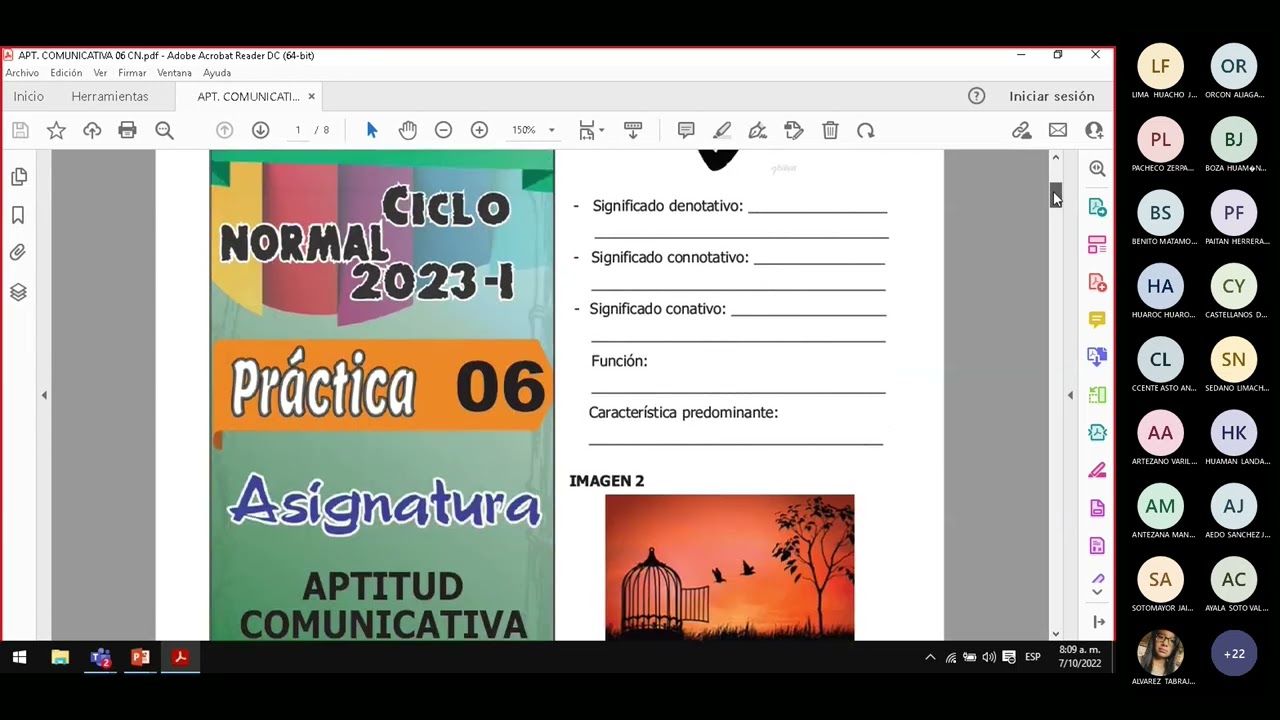The width and height of the screenshot is (1280, 720).
Task: Open the Firmar menu
Action: (x=132, y=73)
